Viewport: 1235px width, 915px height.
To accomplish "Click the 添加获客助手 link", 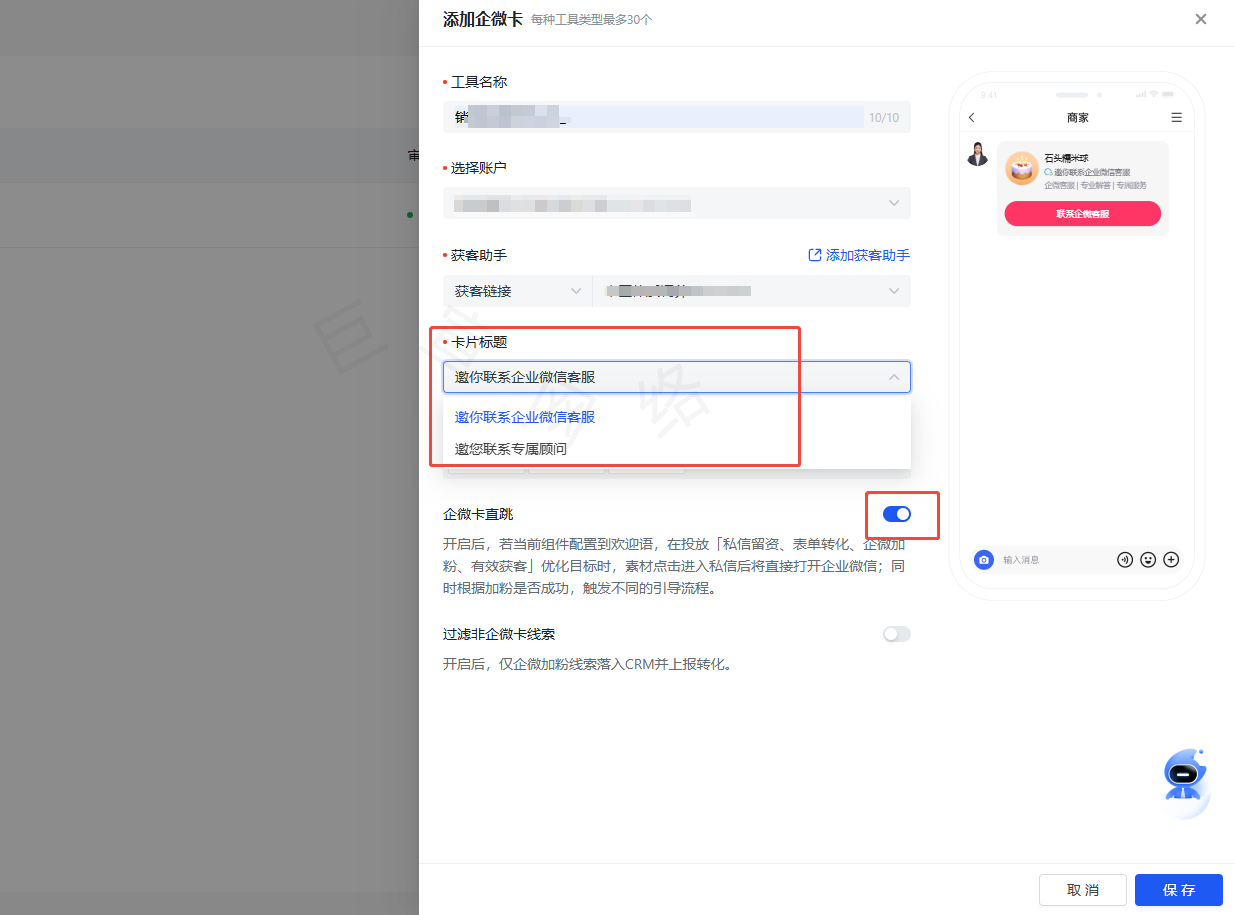I will point(858,255).
